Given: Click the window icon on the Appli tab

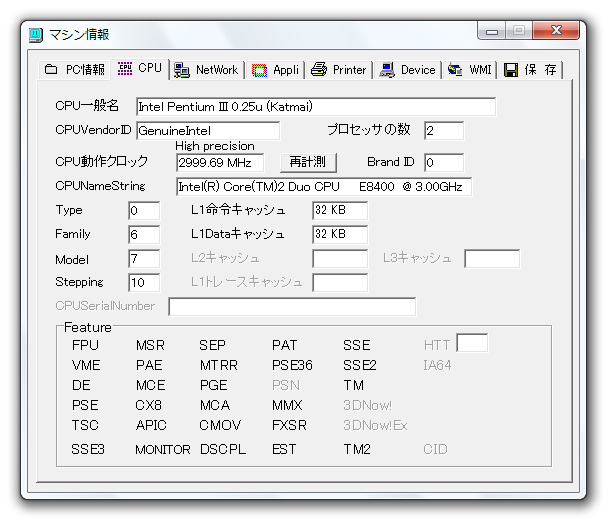Looking at the screenshot, I should (x=259, y=70).
